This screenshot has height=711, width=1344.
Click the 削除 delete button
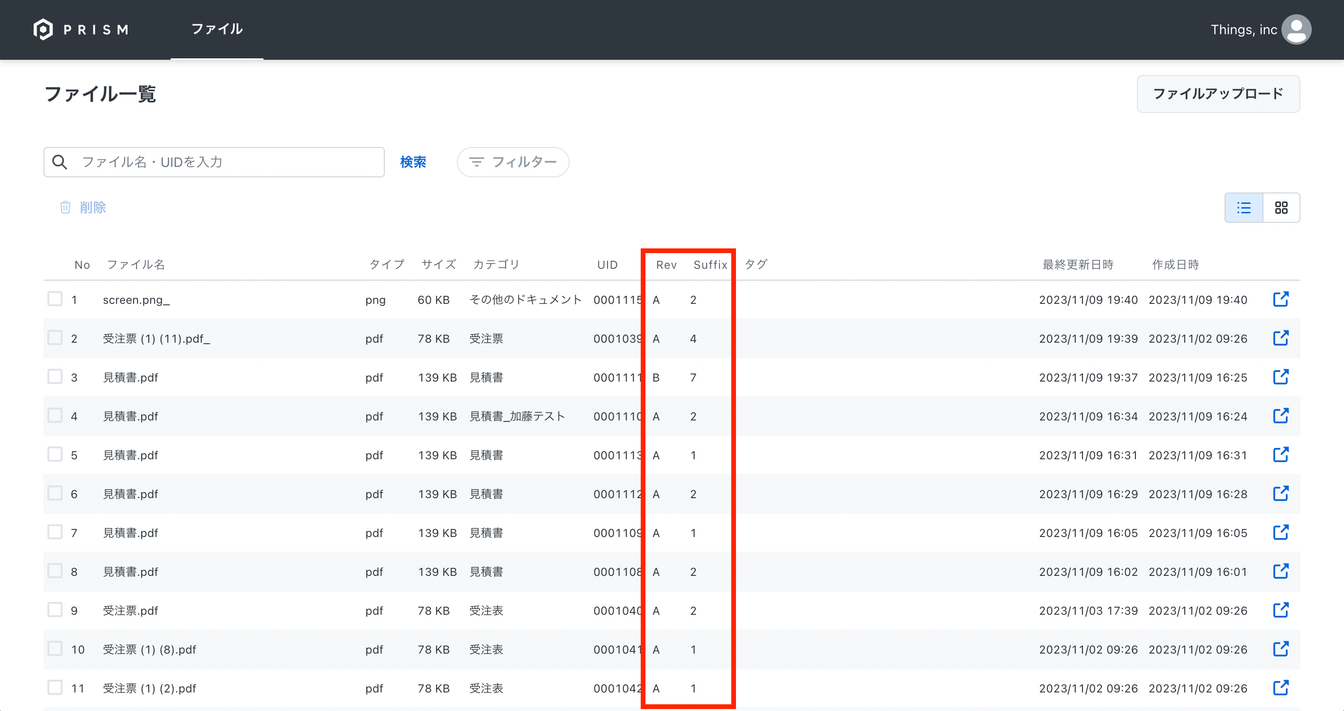83,208
